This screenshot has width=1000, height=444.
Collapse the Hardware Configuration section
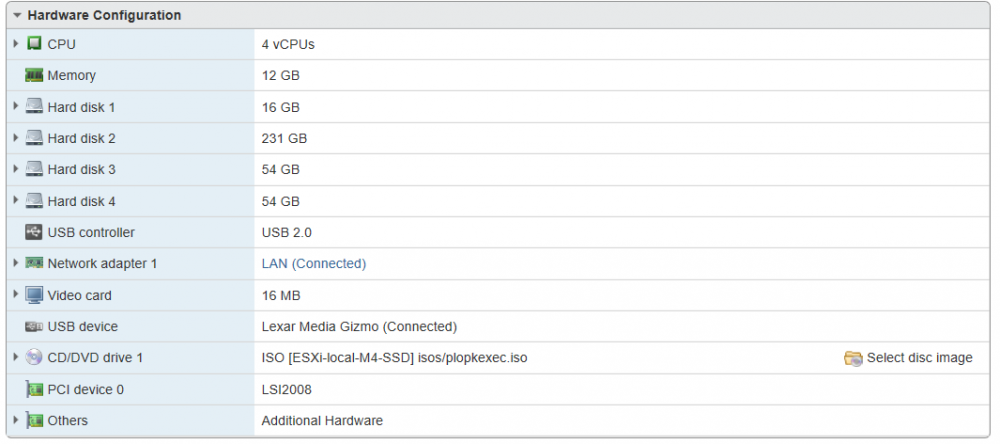(x=17, y=15)
